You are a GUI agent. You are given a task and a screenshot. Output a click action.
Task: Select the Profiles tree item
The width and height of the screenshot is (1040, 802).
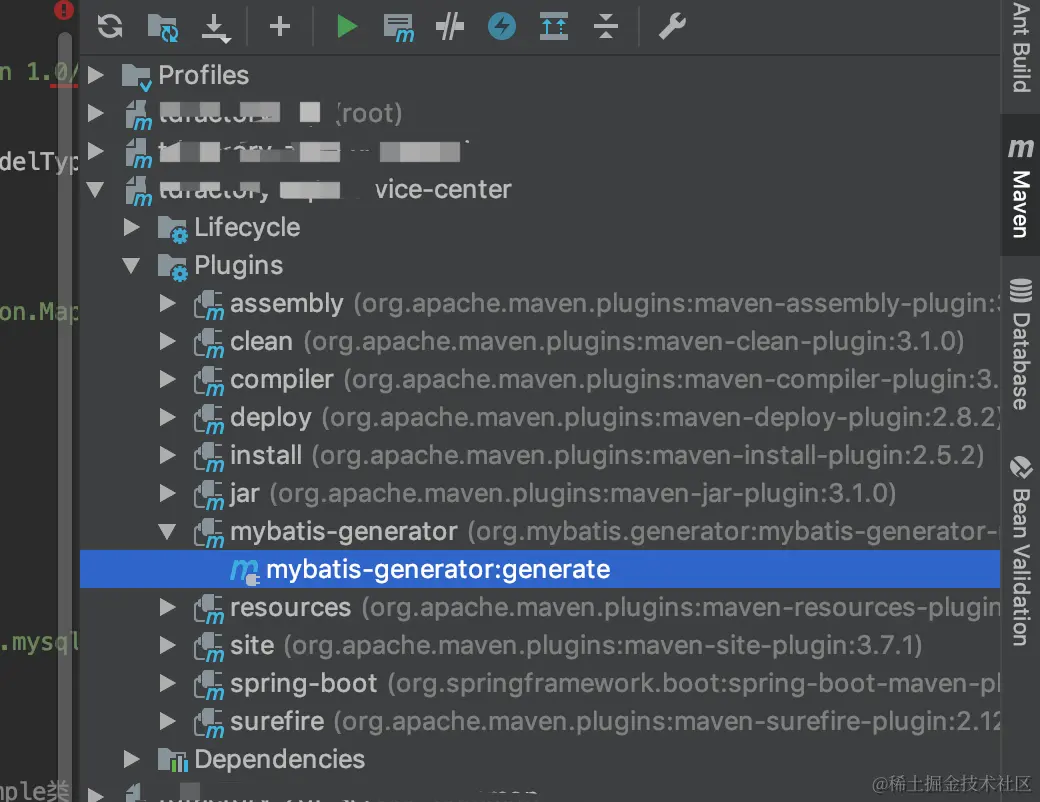pyautogui.click(x=540, y=75)
